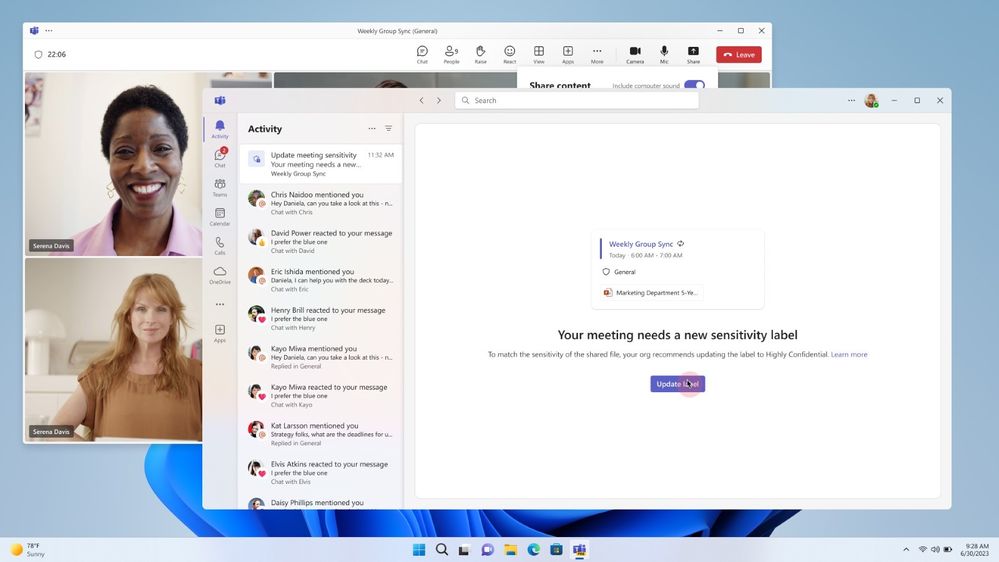Launch Microsoft Edge from taskbar
The width and height of the screenshot is (999, 562).
coord(533,549)
